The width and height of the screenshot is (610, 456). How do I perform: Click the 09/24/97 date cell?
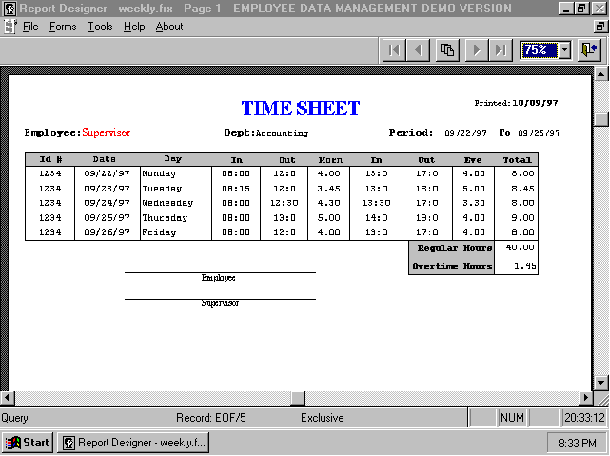click(107, 203)
